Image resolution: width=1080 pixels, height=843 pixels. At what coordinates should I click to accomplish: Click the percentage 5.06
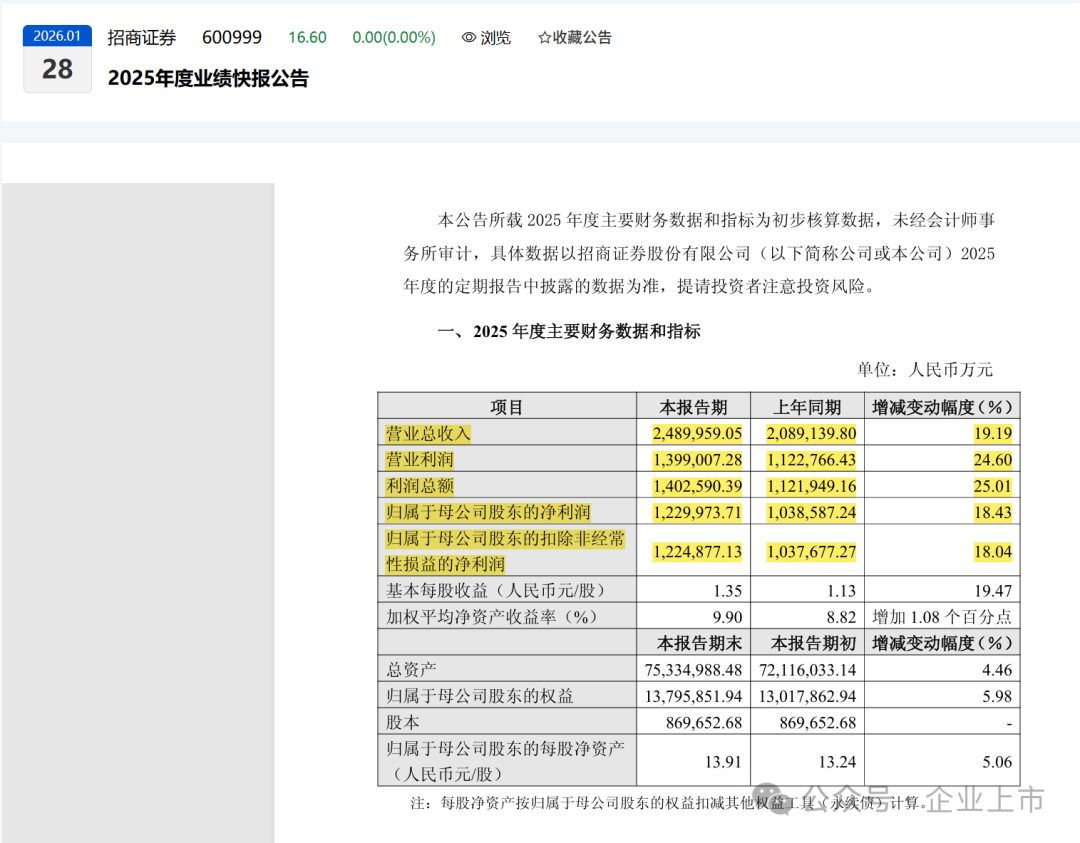tap(997, 762)
